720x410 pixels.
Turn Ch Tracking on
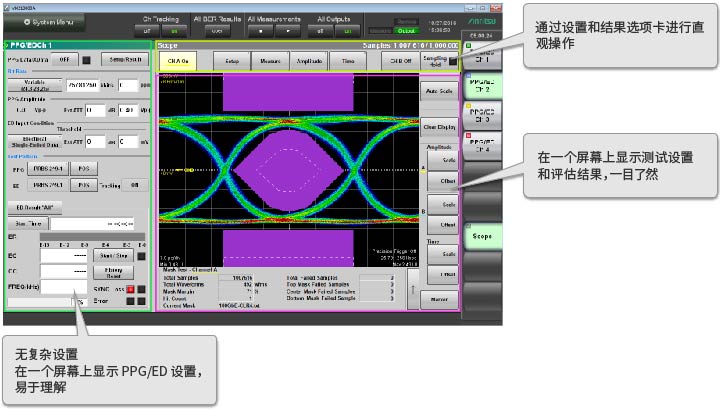[174, 31]
